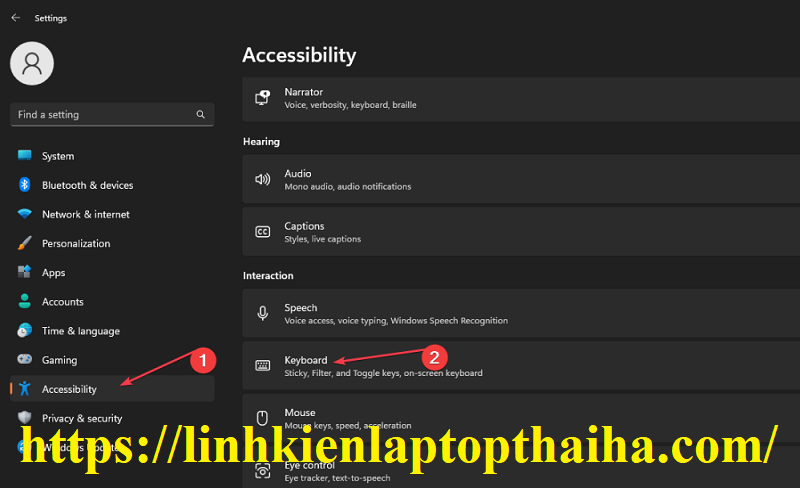The height and width of the screenshot is (488, 800).
Task: Open the user profile avatar
Action: tap(32, 63)
